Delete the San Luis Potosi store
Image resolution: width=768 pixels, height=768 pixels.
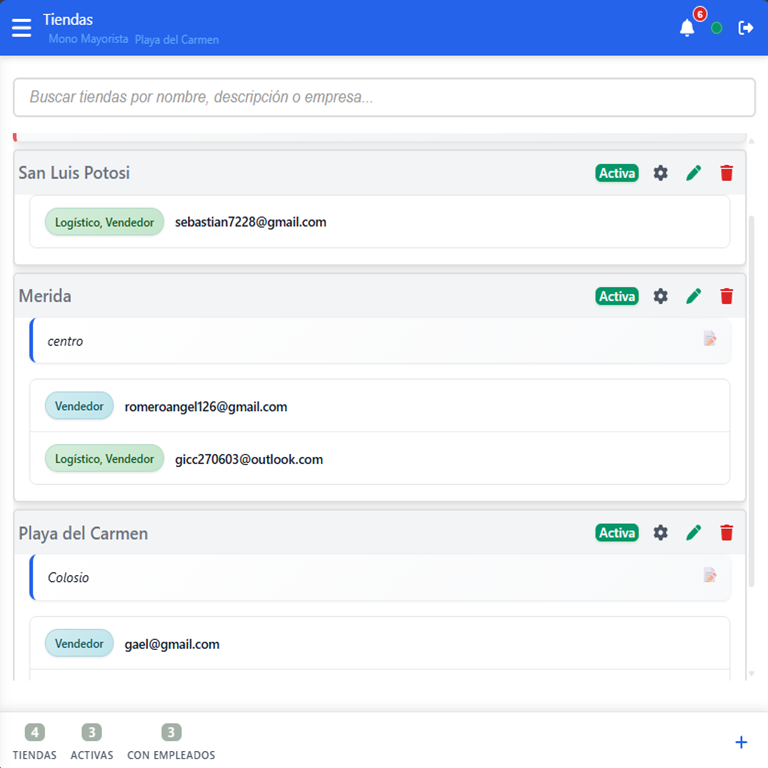tap(727, 173)
